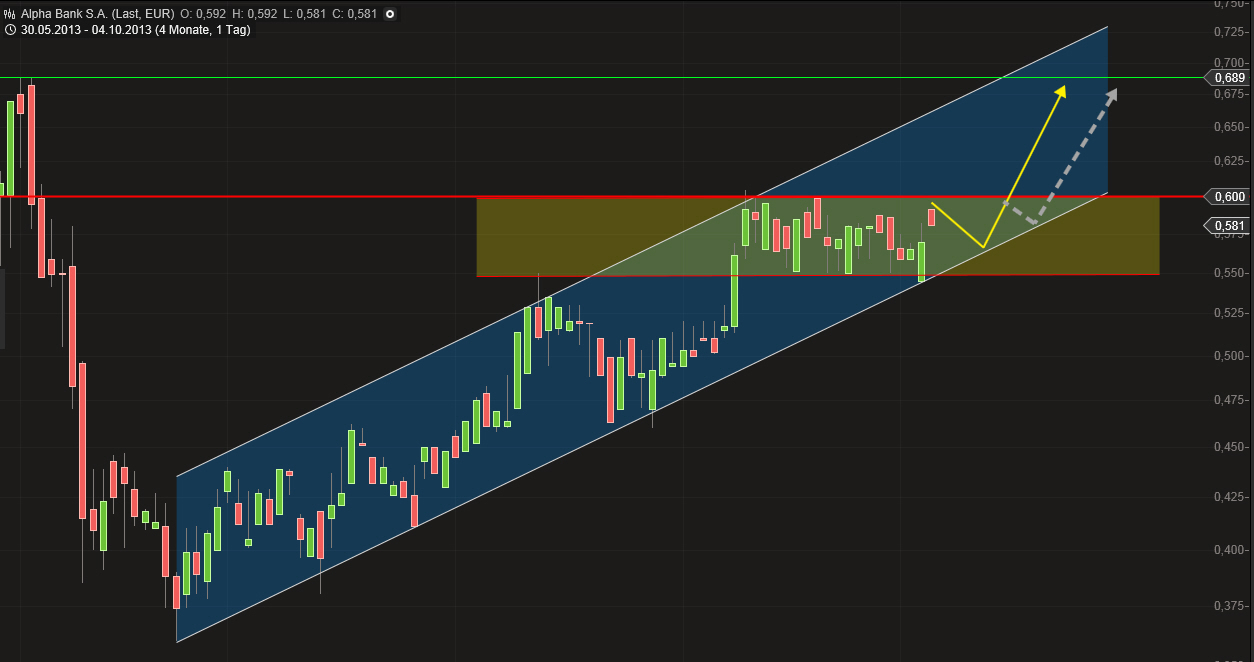This screenshot has width=1254, height=662.
Task: Select the last red candle on the chart
Action: pyautogui.click(x=931, y=218)
